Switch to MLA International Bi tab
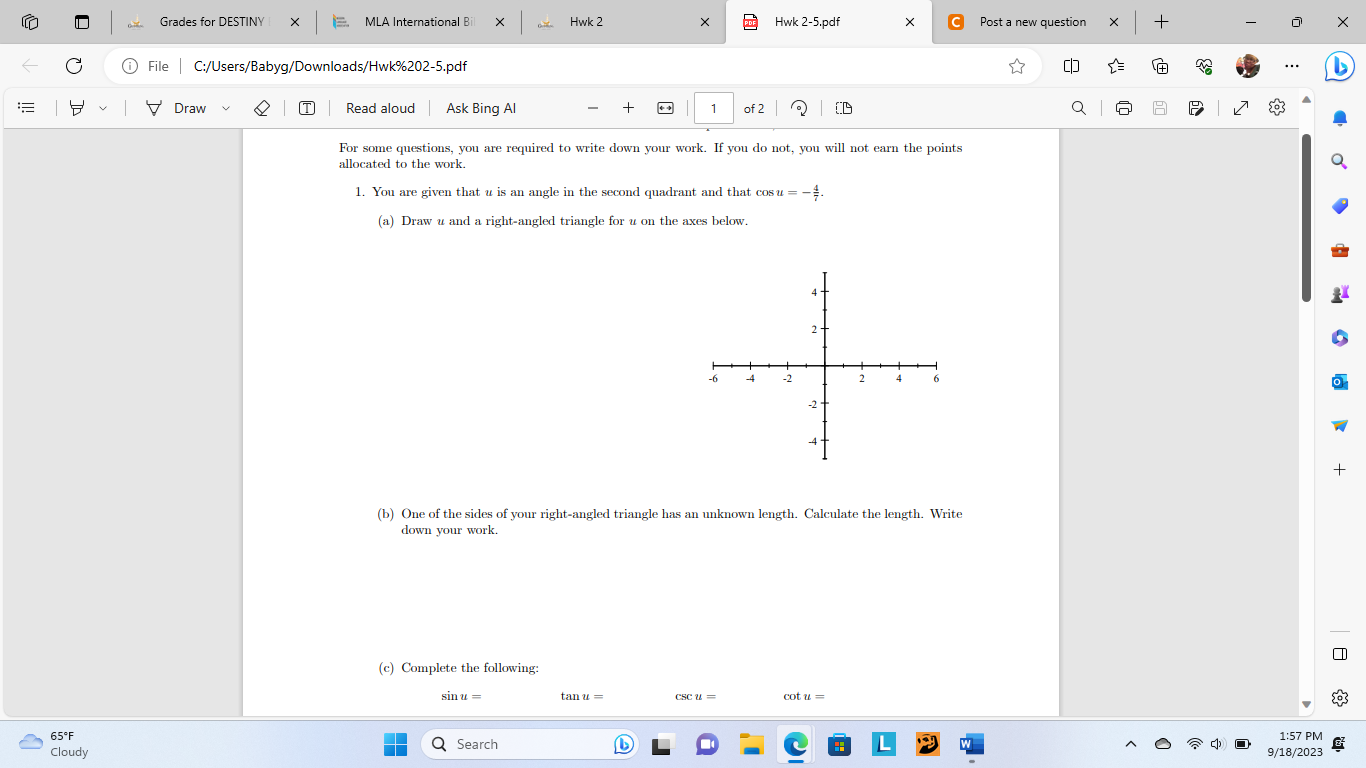 coord(419,22)
